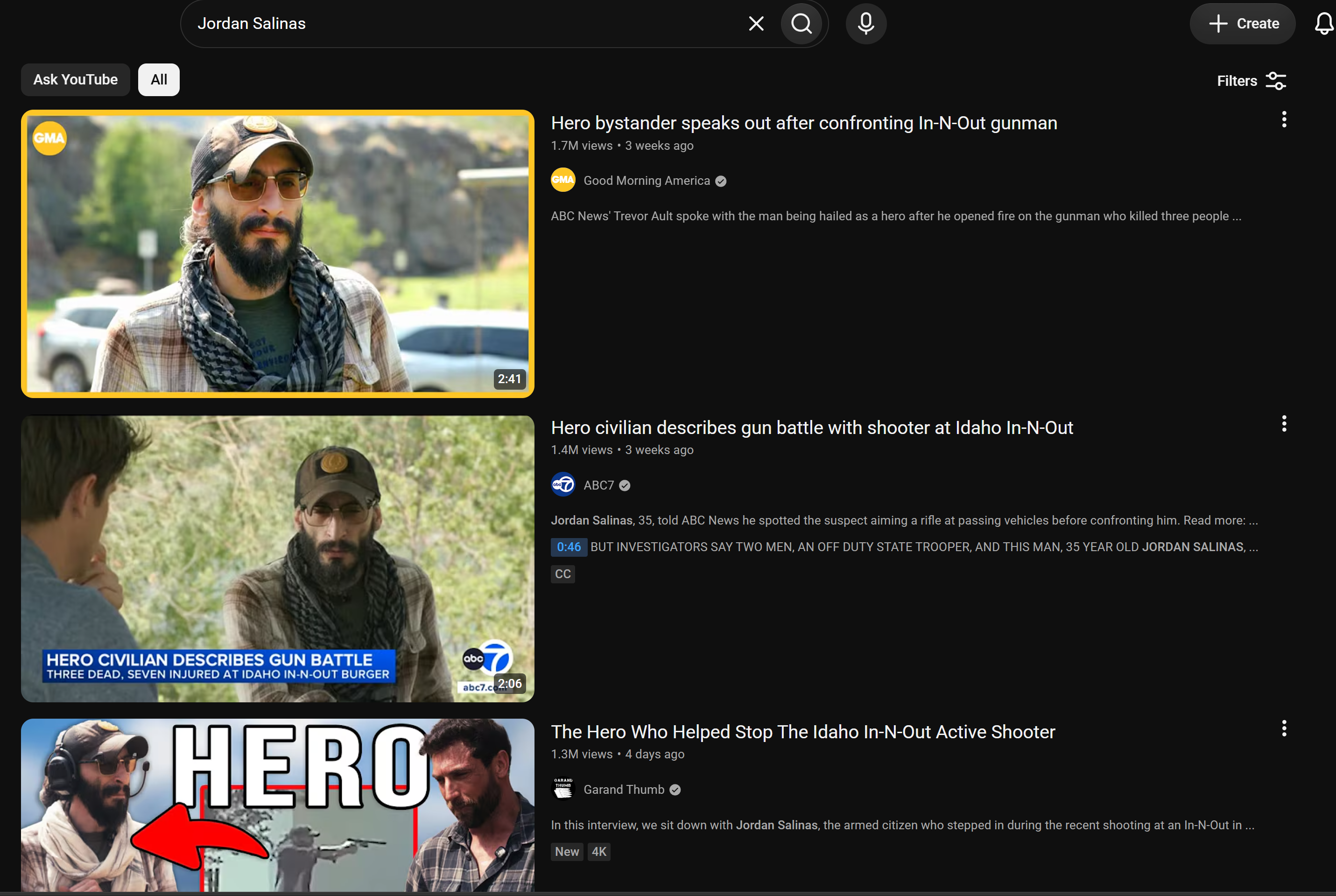Click the description 'In this interview, we sit down'
This screenshot has width=1336, height=896.
902,825
